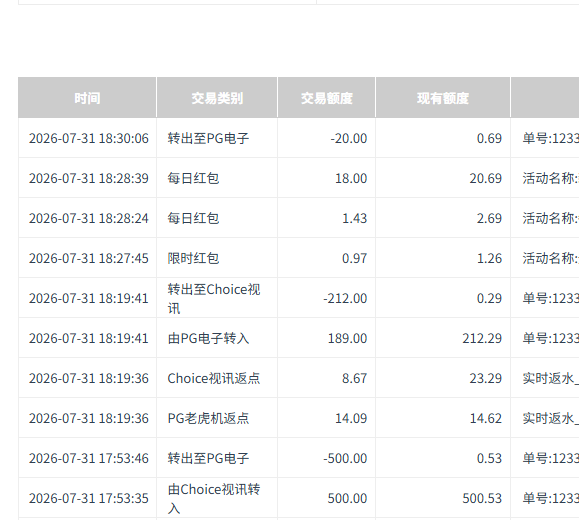
Task: Click the 现有额度 column header
Action: [x=443, y=98]
